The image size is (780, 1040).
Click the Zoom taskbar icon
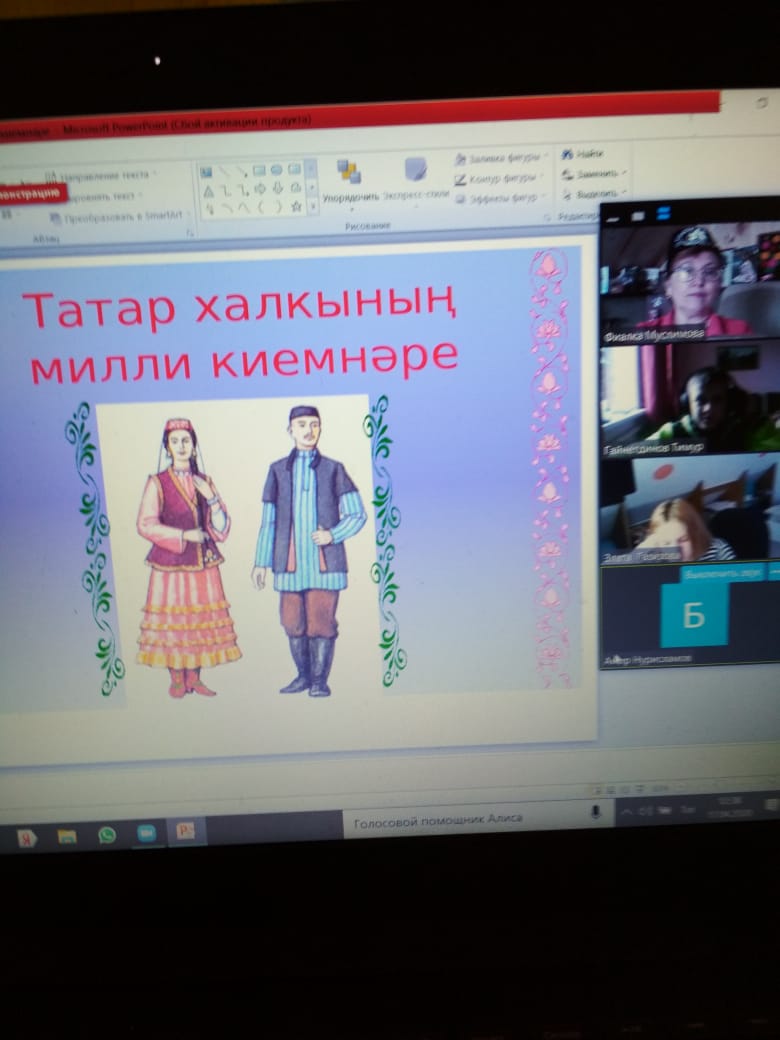click(x=146, y=833)
